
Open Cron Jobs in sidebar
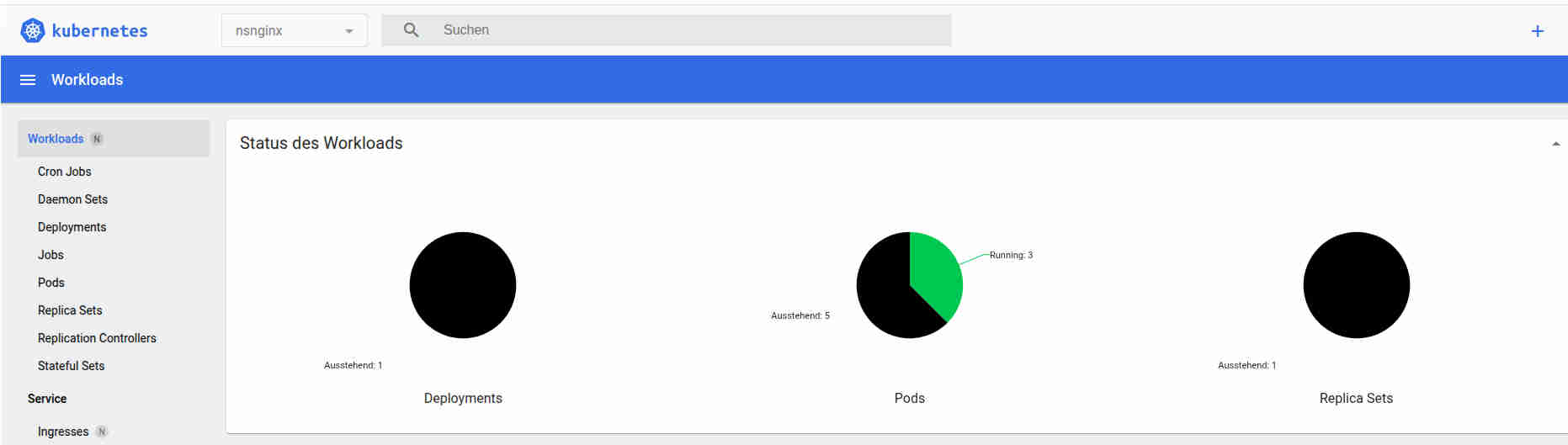tap(65, 172)
